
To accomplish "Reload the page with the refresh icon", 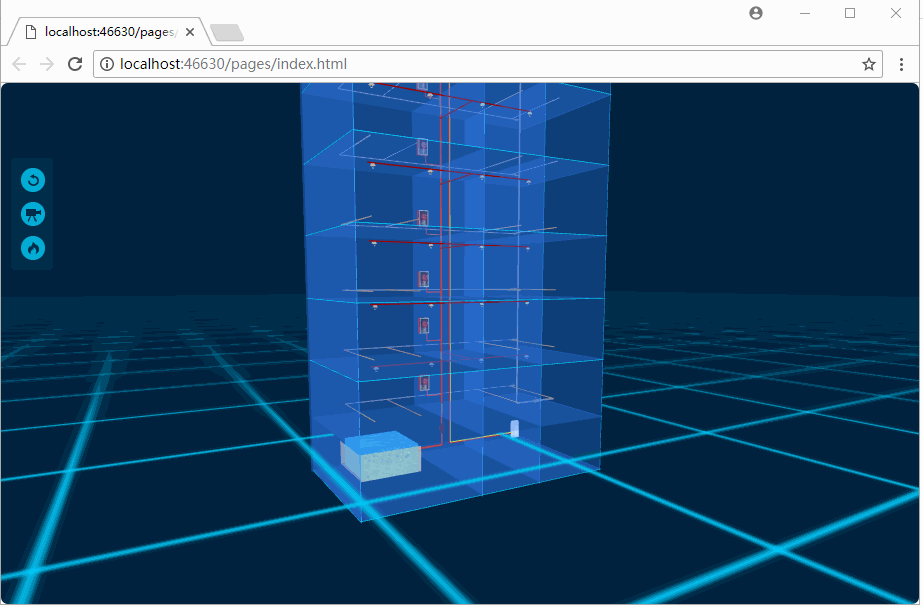I will click(x=74, y=64).
